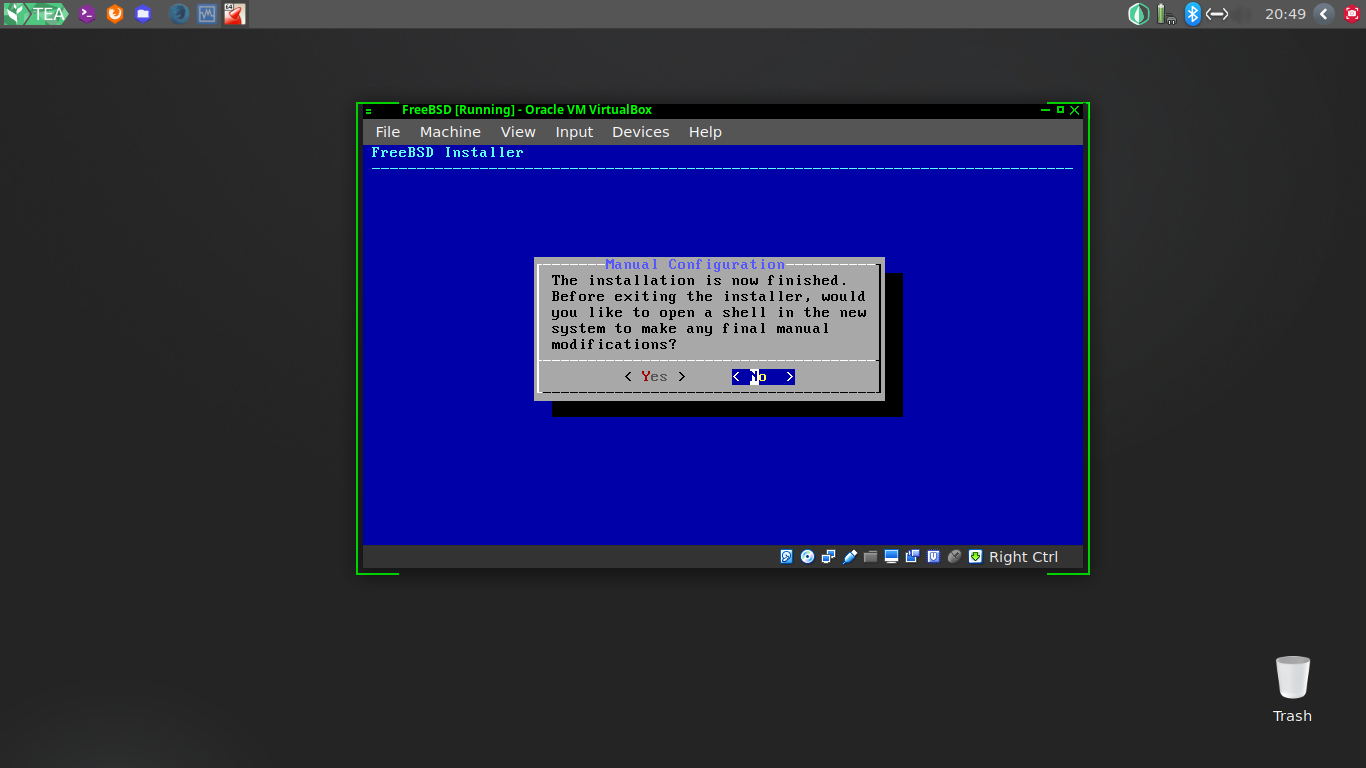Click the Bluetooth tray icon
The image size is (1366, 768).
pyautogui.click(x=1192, y=14)
